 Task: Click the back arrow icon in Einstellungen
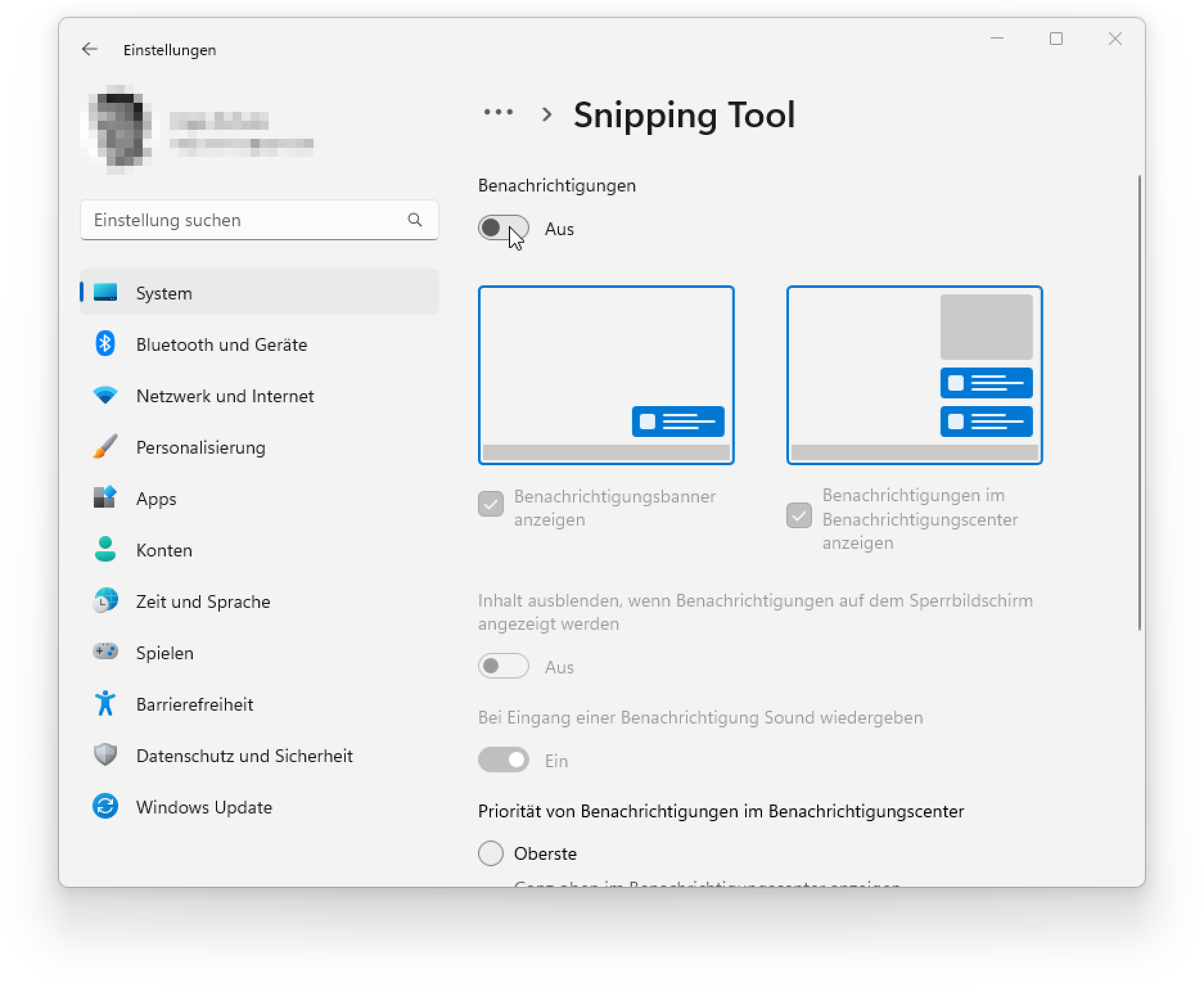(89, 49)
